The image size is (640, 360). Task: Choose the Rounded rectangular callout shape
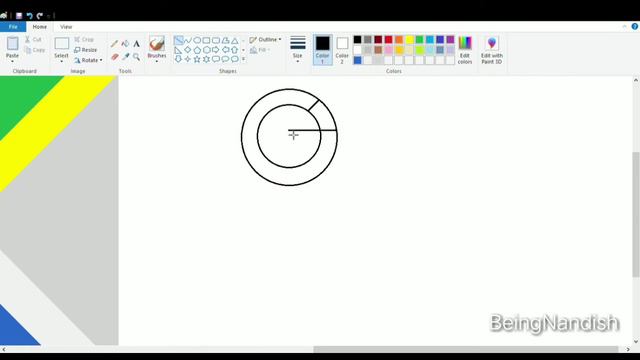[216, 59]
